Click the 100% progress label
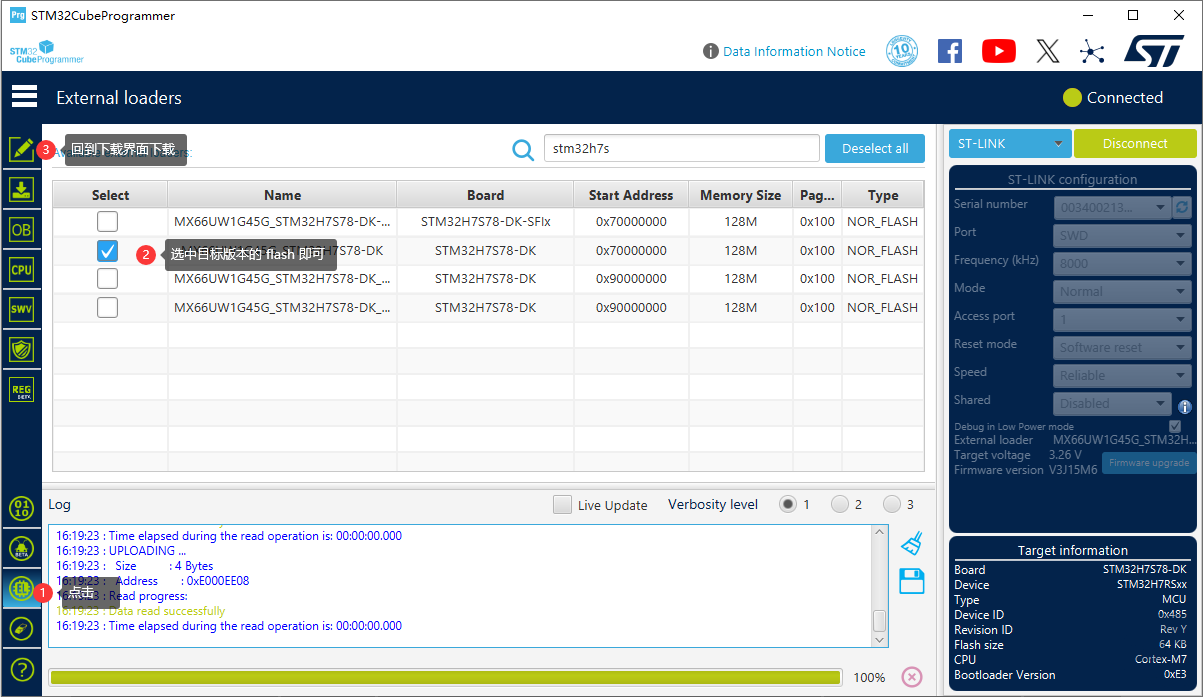The height and width of the screenshot is (697, 1203). pos(869,677)
